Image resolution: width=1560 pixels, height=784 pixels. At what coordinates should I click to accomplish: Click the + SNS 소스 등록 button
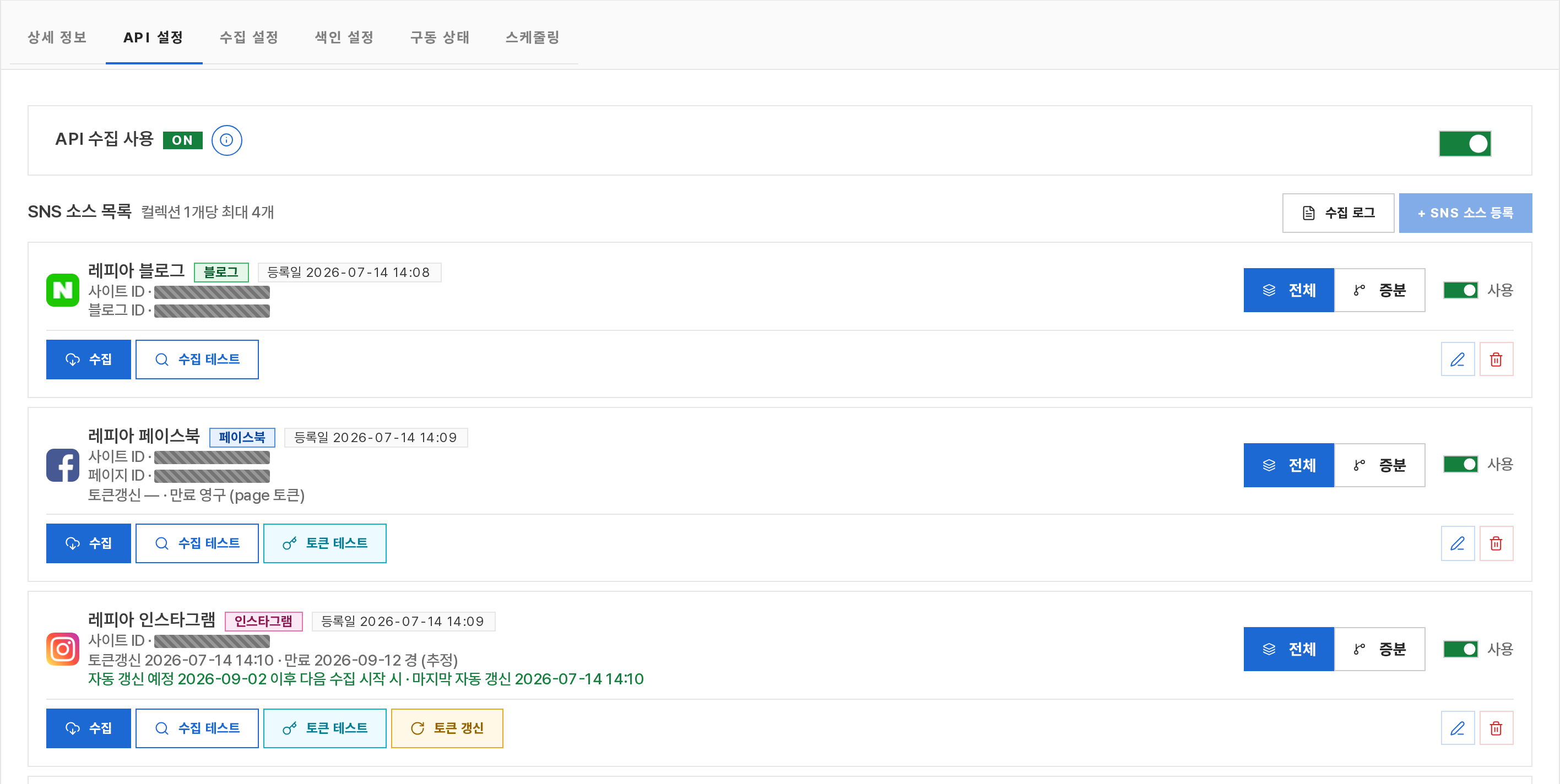click(x=1465, y=213)
